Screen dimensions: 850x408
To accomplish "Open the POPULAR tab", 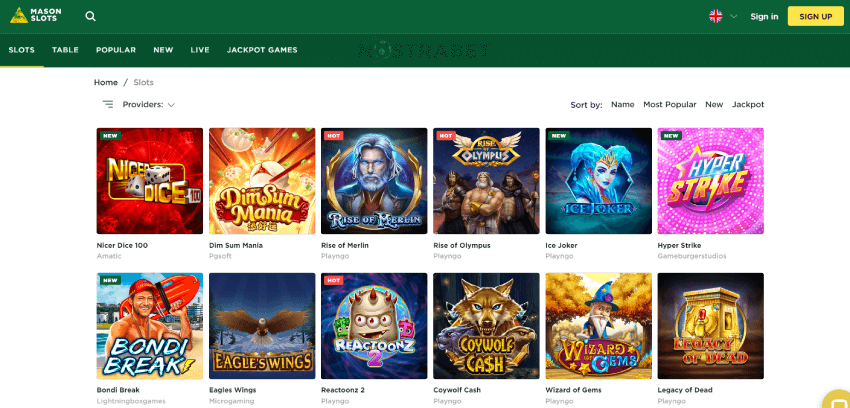I will pyautogui.click(x=116, y=50).
